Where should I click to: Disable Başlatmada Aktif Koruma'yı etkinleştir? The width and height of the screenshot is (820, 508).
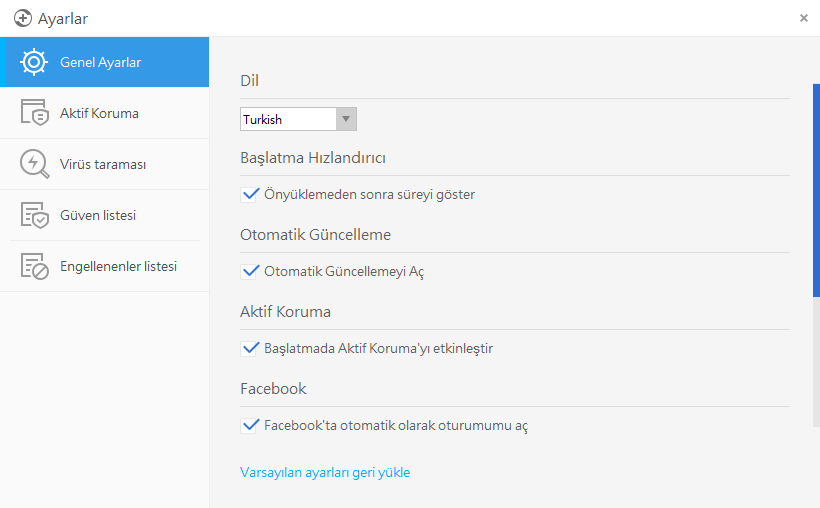click(249, 348)
